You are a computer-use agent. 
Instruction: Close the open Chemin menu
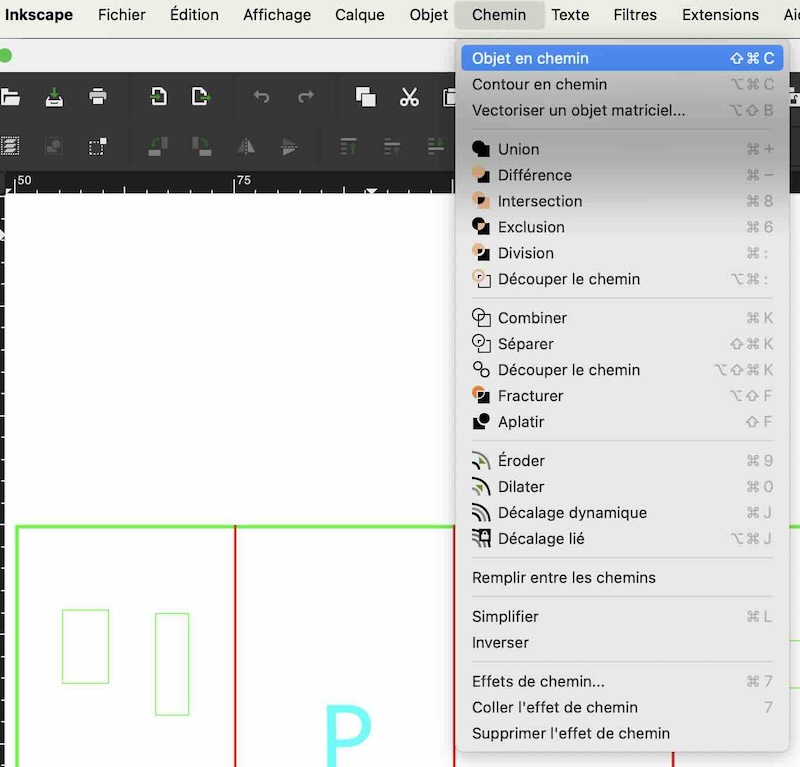(x=499, y=15)
